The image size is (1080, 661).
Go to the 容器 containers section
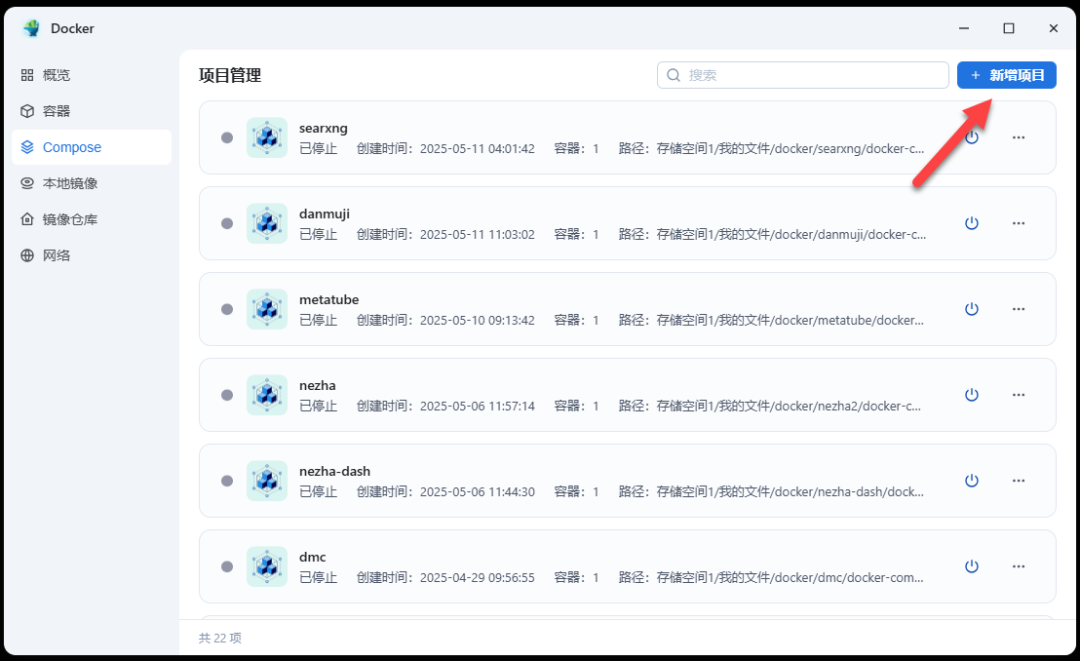click(x=92, y=111)
